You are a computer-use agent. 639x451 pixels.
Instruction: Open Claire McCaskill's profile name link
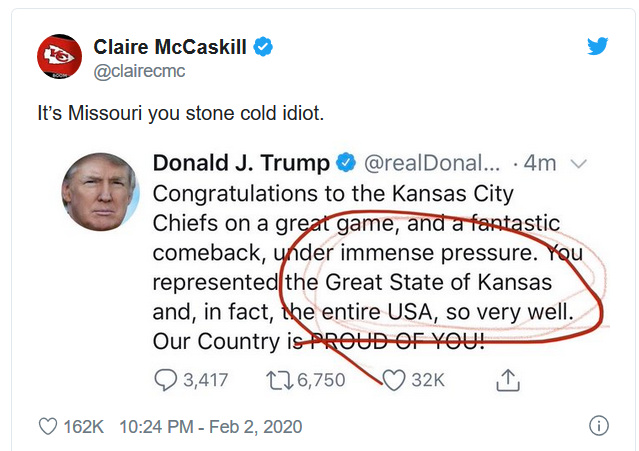tap(170, 47)
